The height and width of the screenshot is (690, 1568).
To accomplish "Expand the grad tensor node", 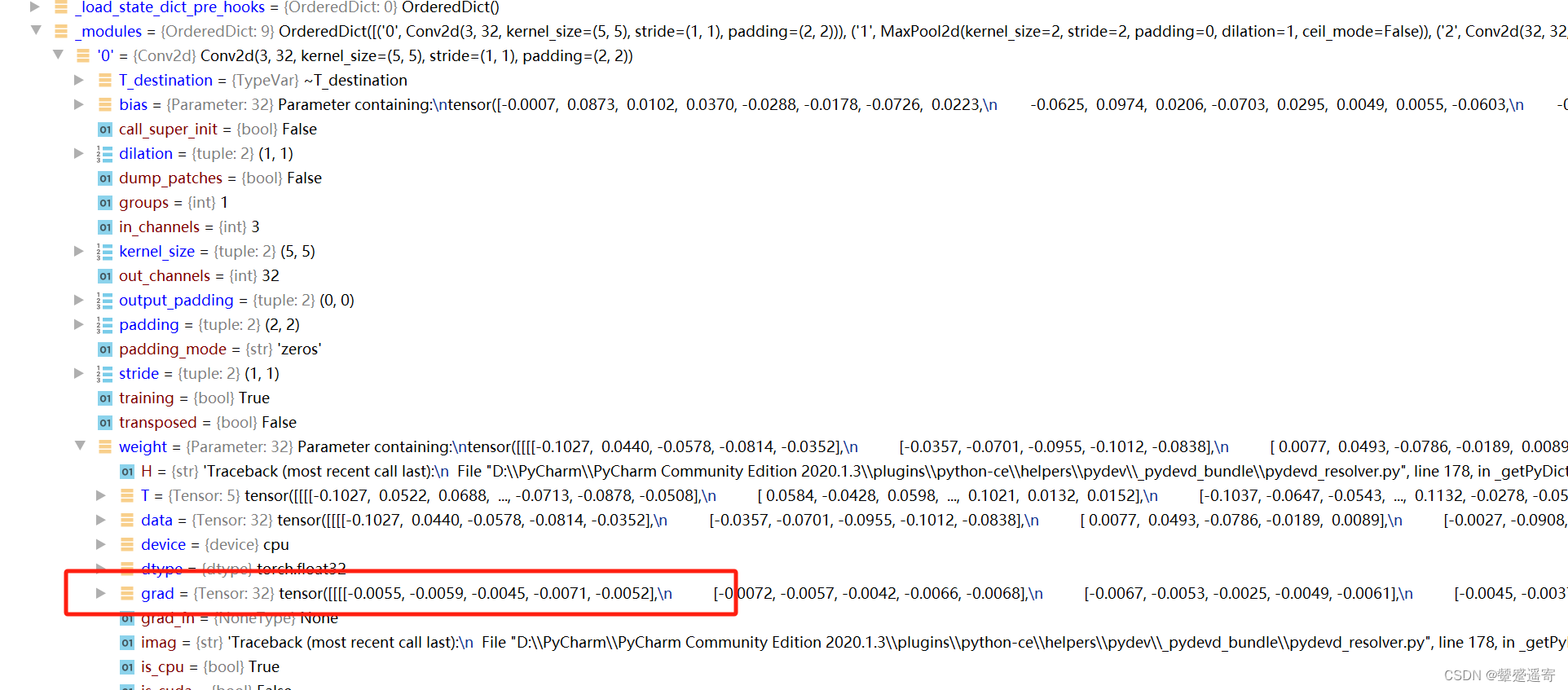I will point(101,593).
